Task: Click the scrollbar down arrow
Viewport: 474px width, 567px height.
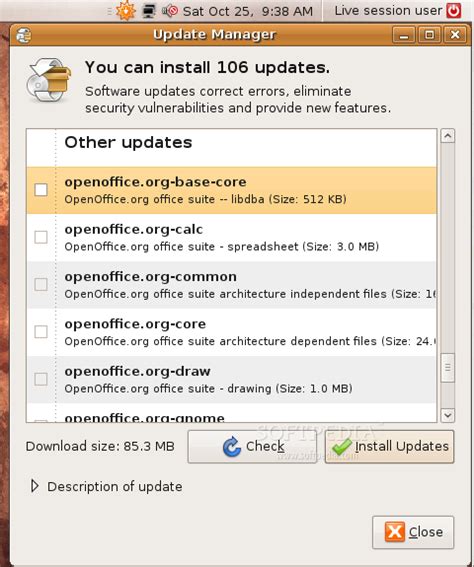Action: (448, 415)
